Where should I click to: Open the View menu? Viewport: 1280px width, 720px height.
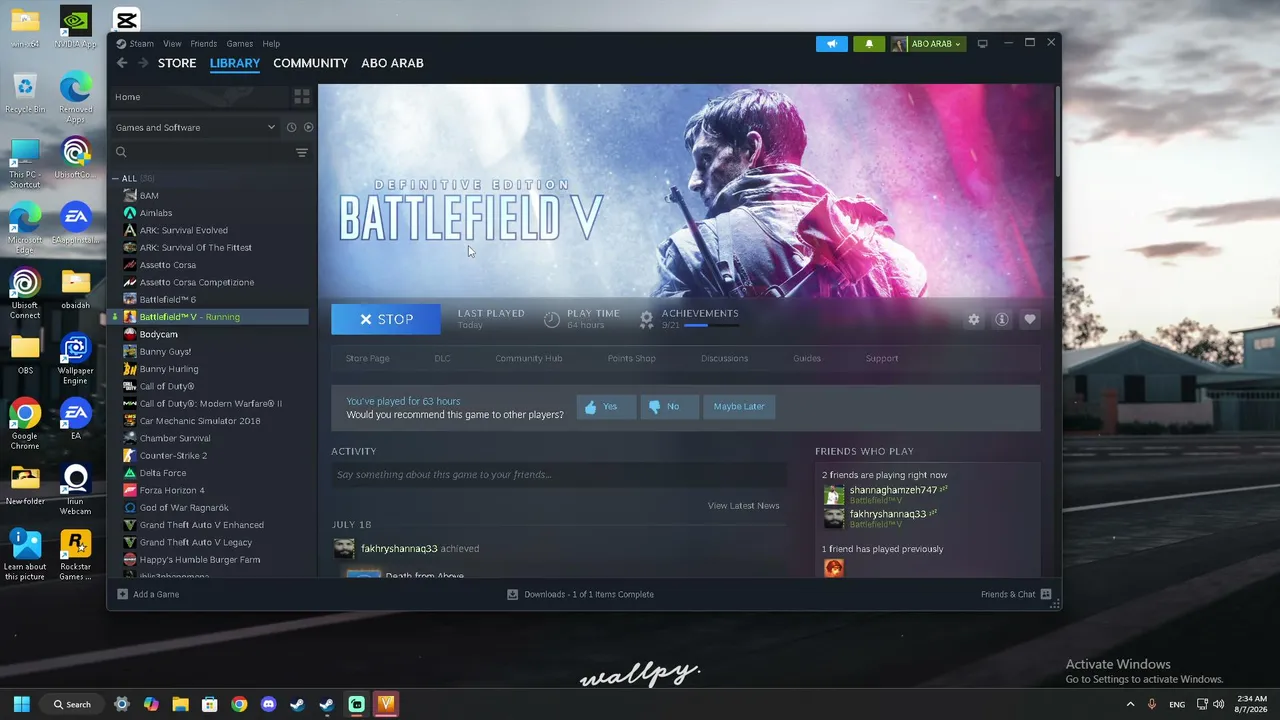point(172,44)
